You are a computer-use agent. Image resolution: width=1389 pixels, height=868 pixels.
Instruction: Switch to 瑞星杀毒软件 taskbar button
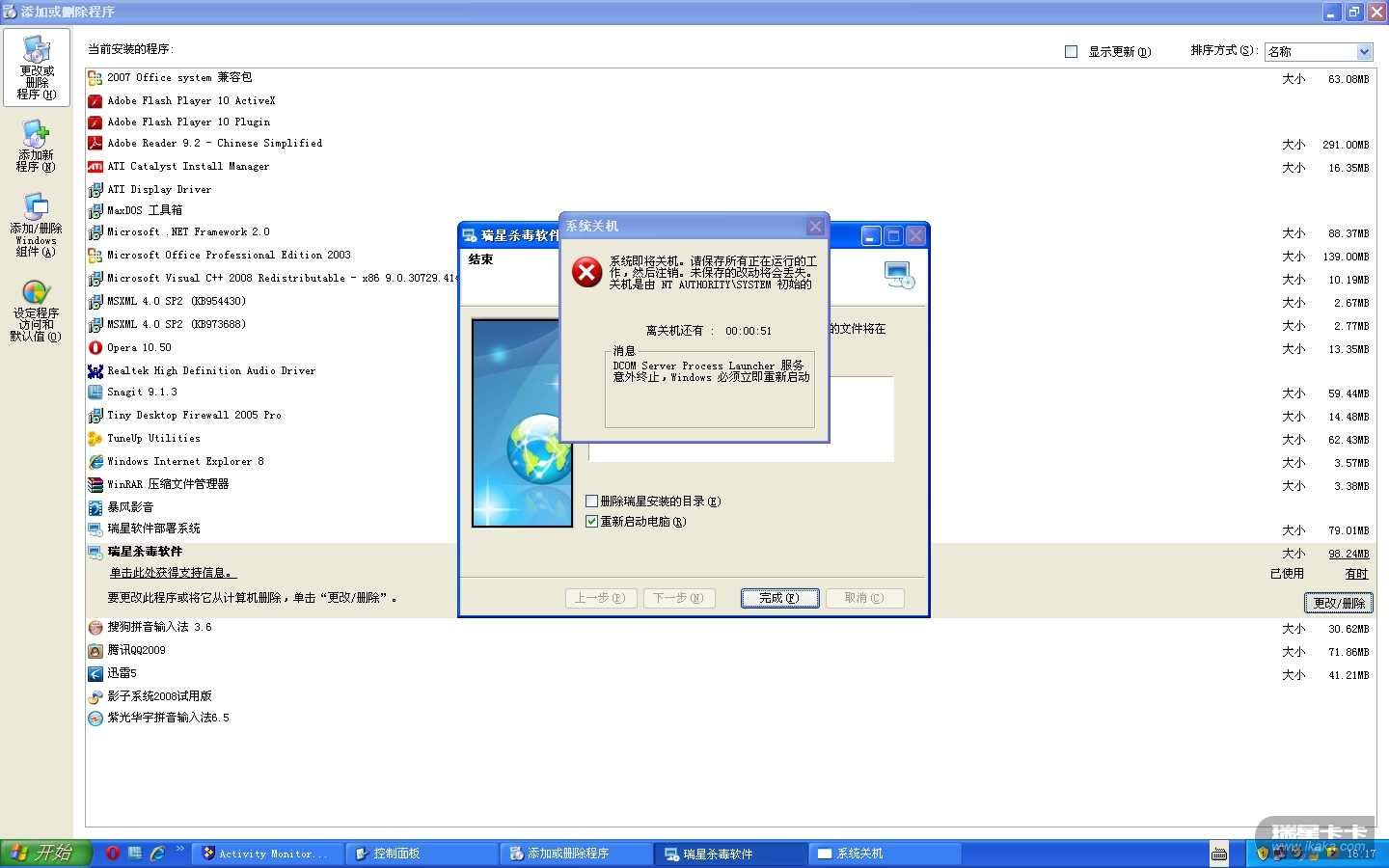coord(731,854)
